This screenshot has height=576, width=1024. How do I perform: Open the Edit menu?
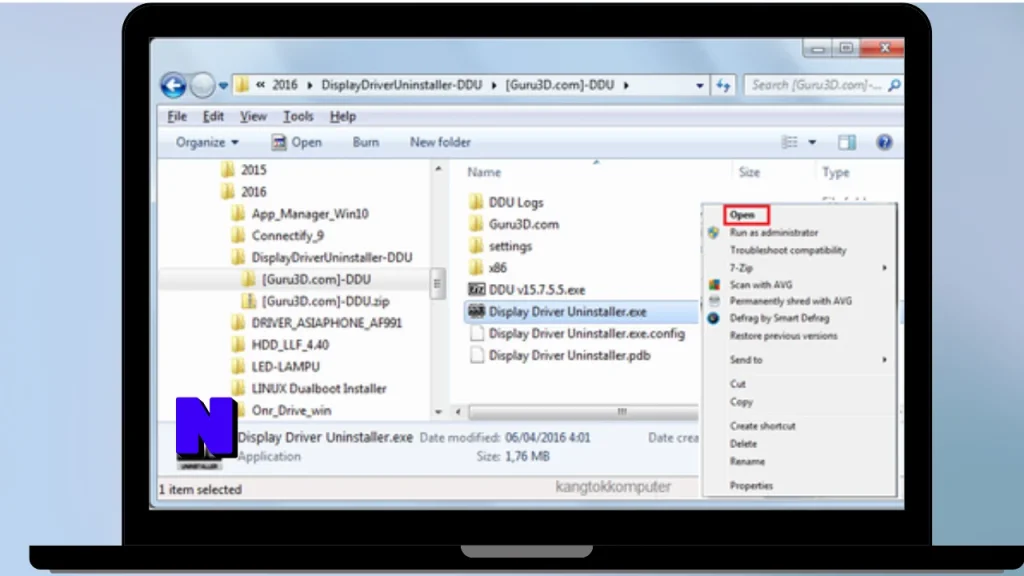(213, 116)
